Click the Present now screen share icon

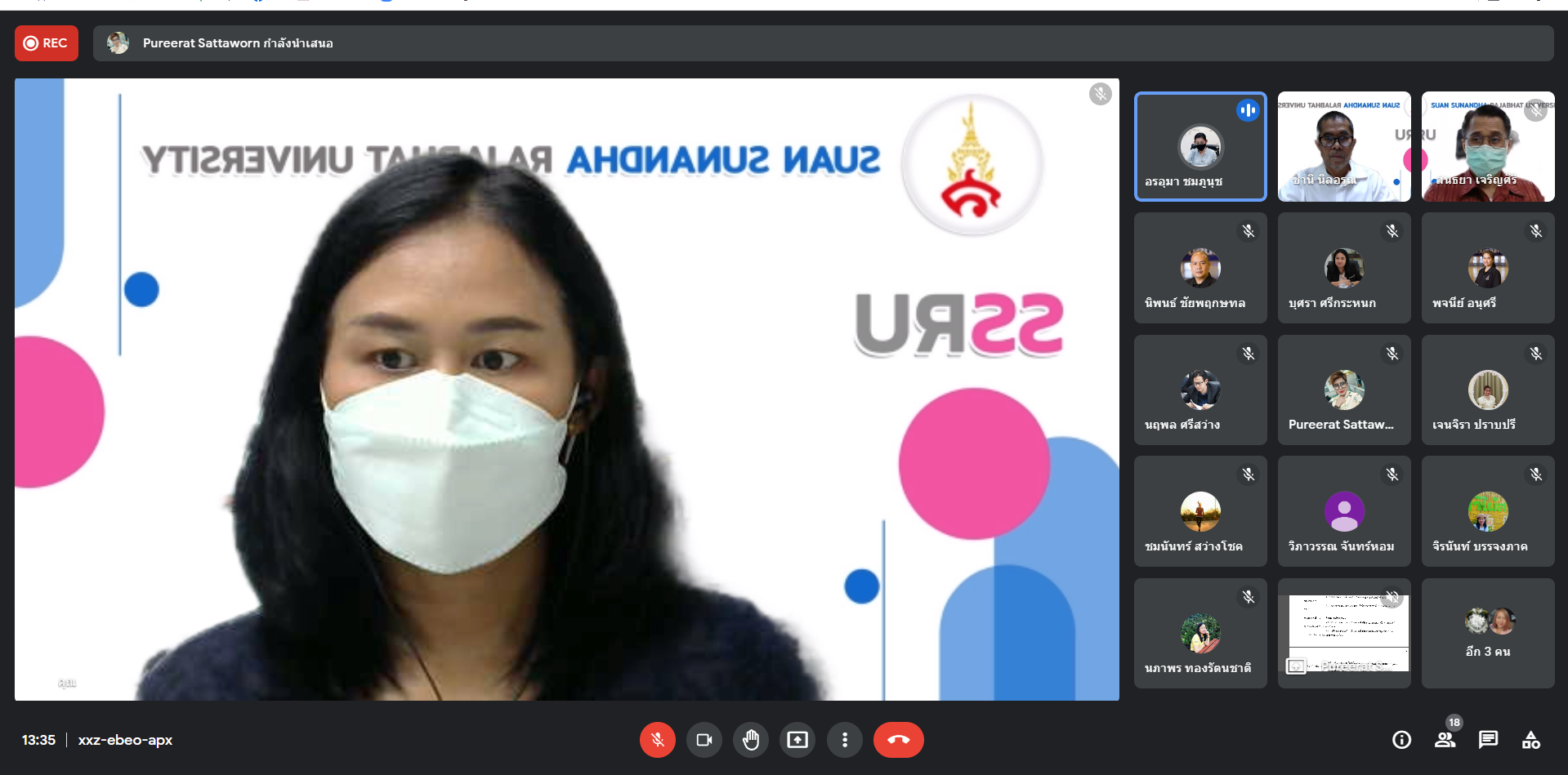[797, 740]
